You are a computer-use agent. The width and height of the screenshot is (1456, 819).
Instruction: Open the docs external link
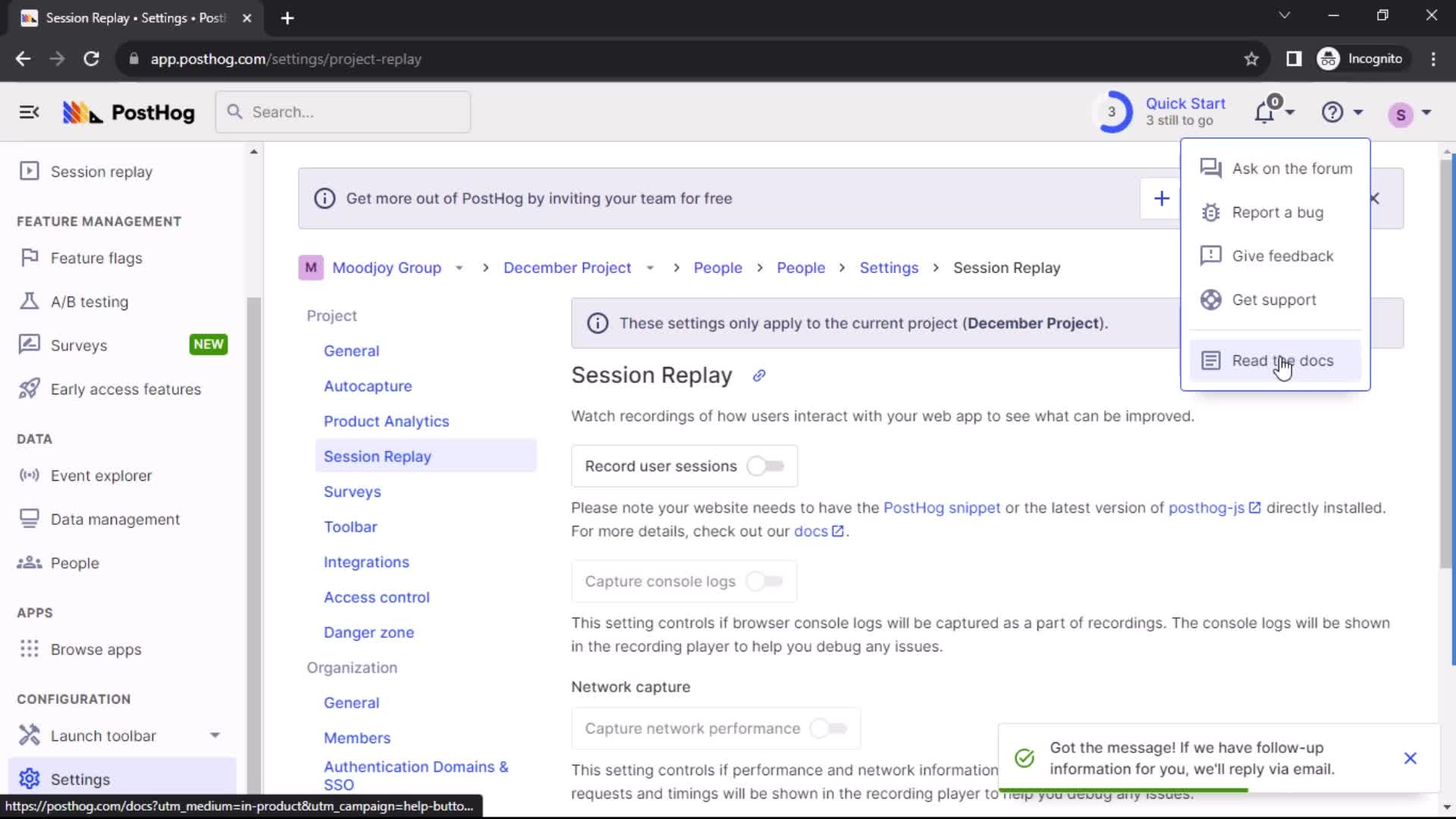tap(818, 532)
